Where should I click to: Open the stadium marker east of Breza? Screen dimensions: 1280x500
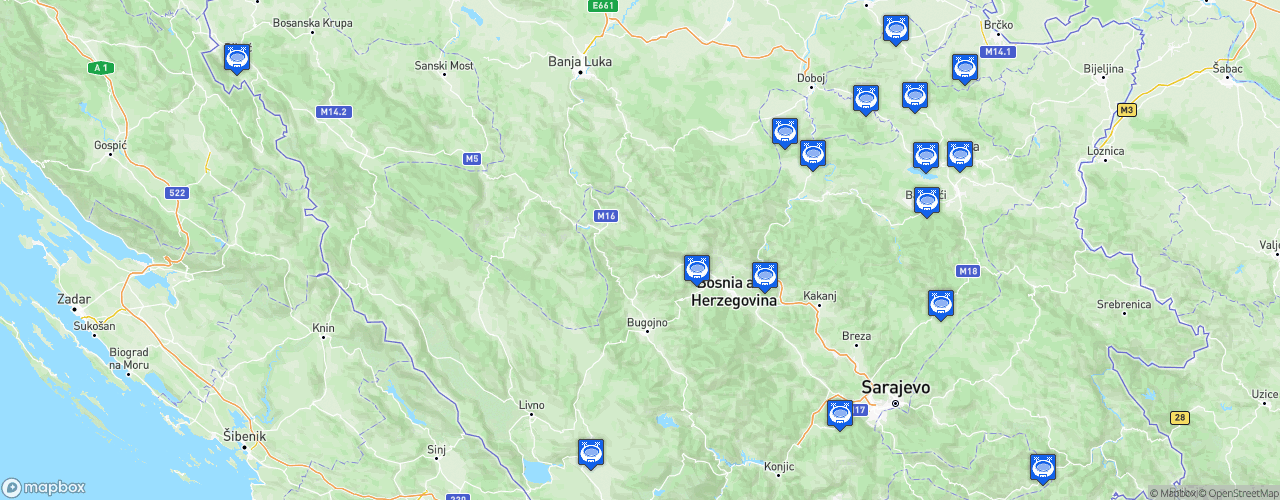pyautogui.click(x=941, y=305)
